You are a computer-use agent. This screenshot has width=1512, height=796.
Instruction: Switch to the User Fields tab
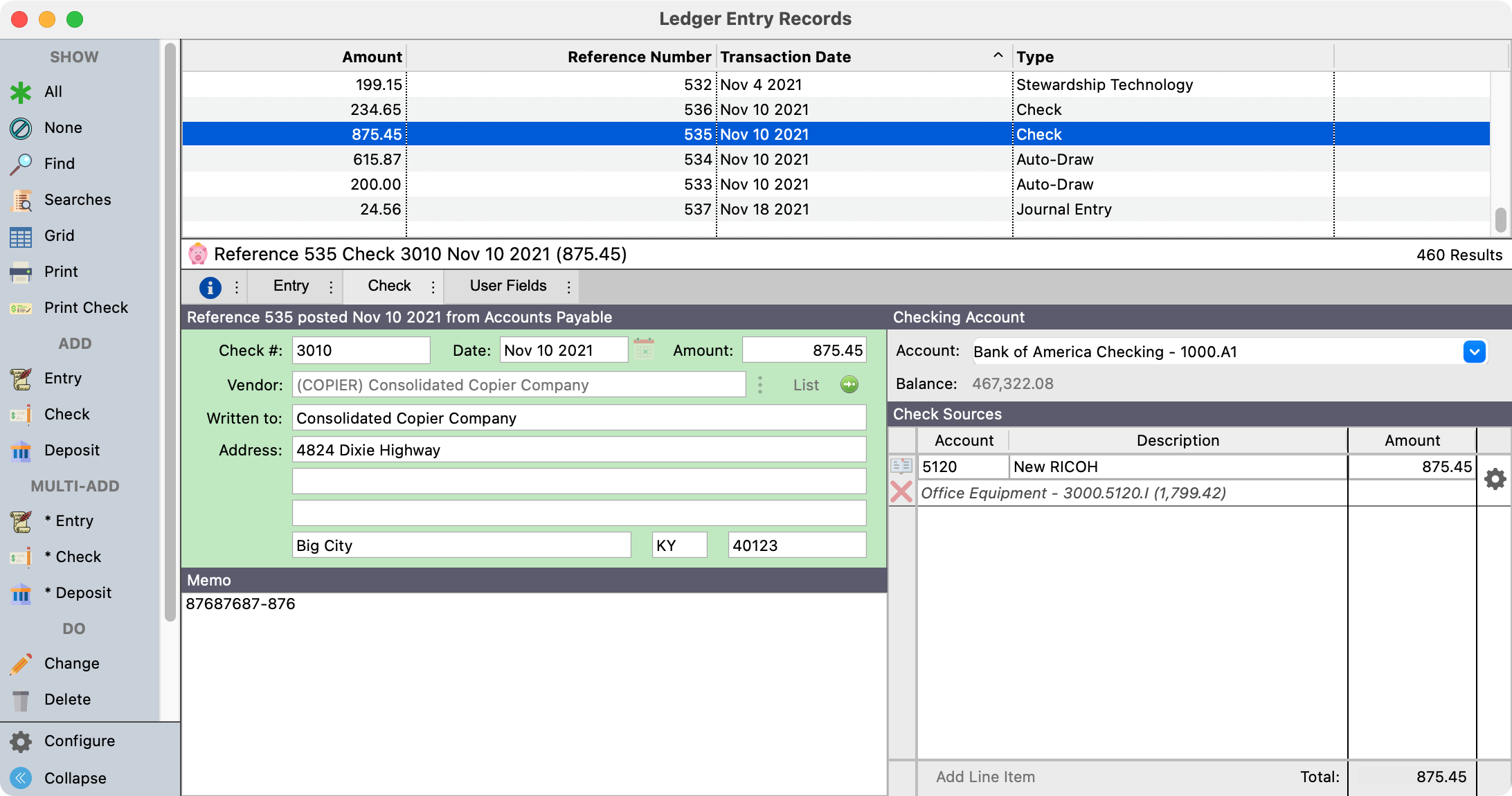click(x=507, y=286)
